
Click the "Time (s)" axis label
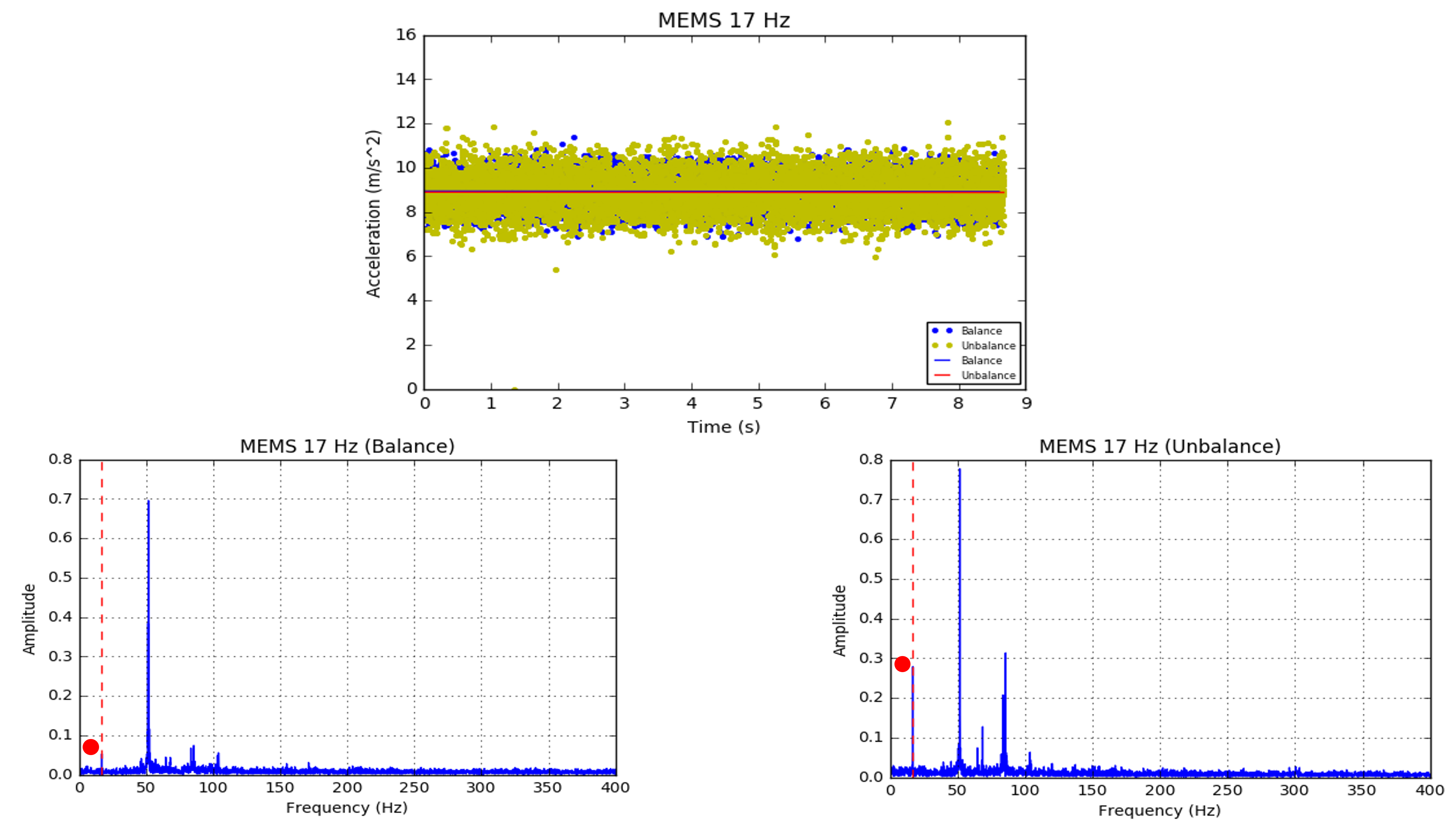click(723, 427)
